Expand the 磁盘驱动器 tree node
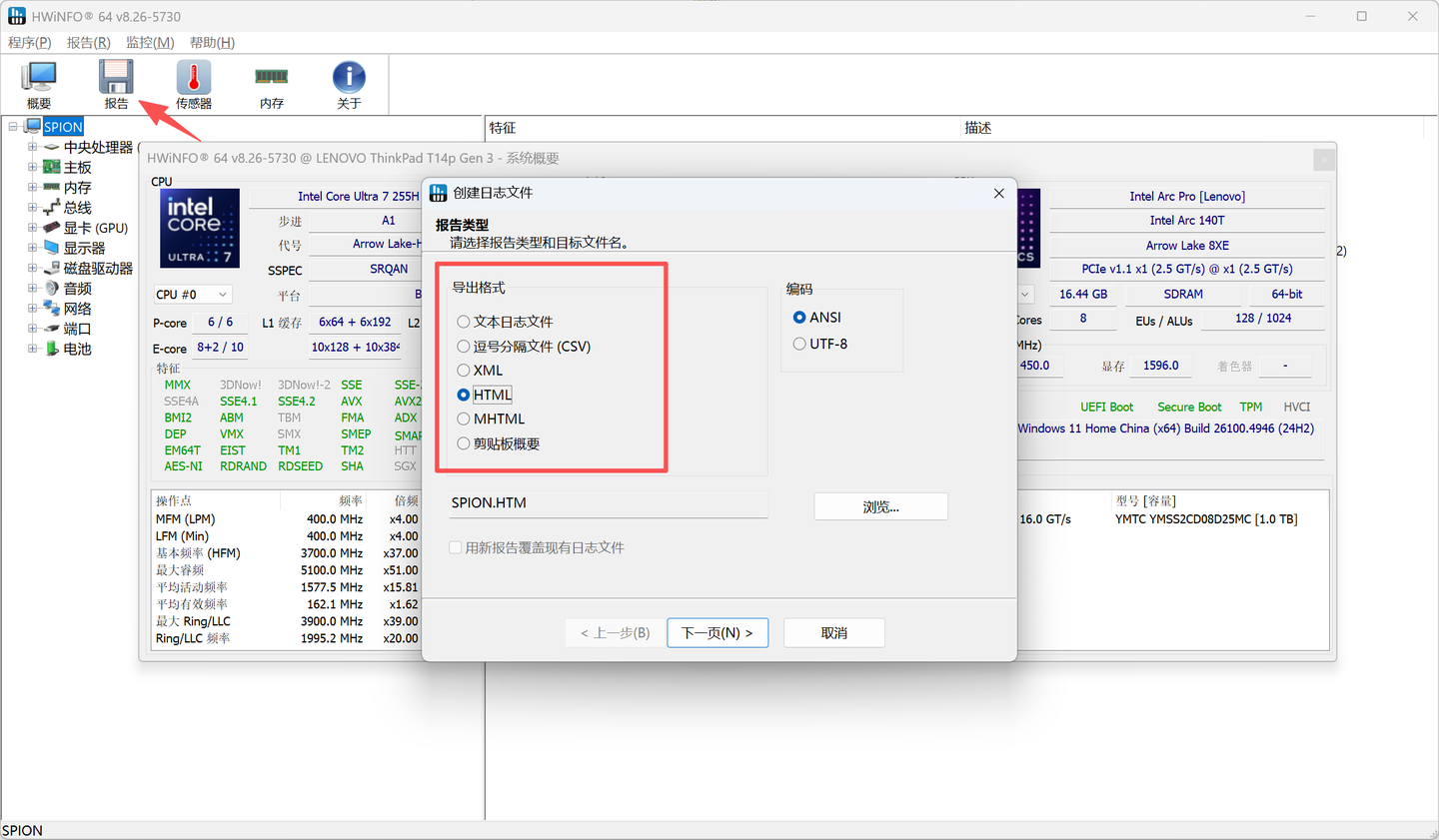 click(32, 268)
